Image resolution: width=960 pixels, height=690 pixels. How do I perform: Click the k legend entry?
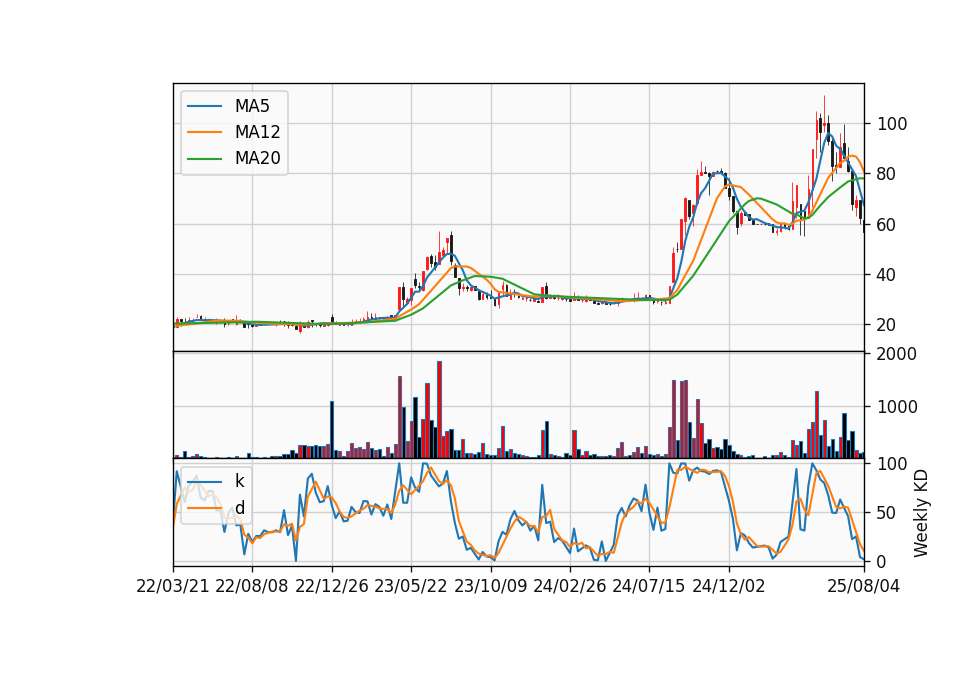[239, 481]
